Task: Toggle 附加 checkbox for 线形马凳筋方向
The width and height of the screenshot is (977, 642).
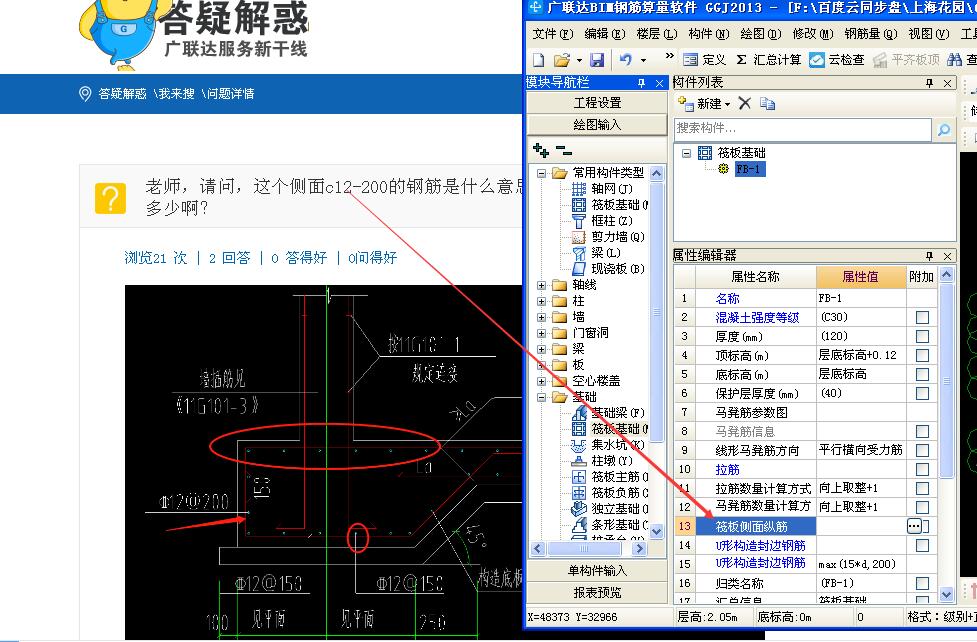Action: pos(922,451)
